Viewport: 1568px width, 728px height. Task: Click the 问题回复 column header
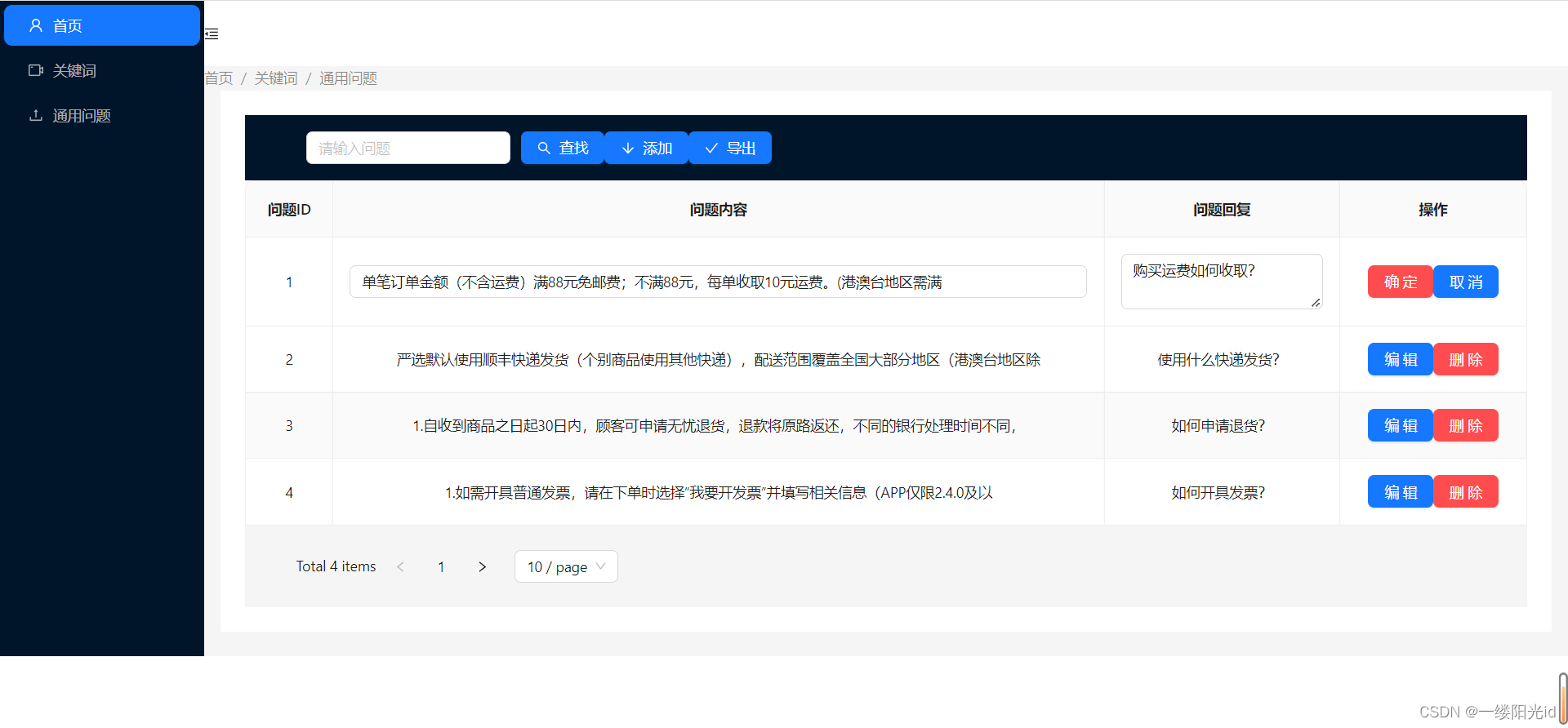coord(1222,210)
